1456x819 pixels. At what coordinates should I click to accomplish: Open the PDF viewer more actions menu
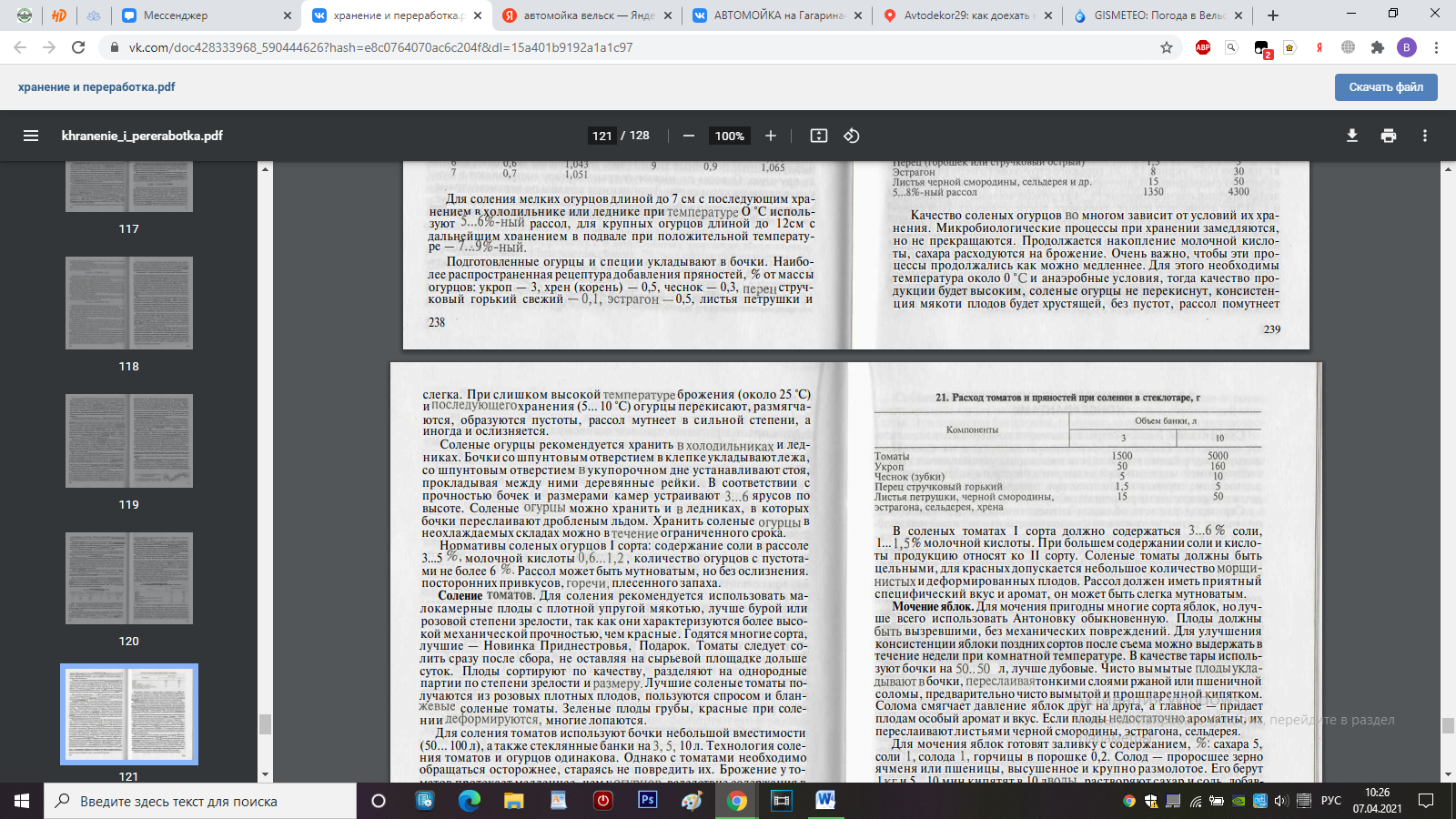[1425, 136]
